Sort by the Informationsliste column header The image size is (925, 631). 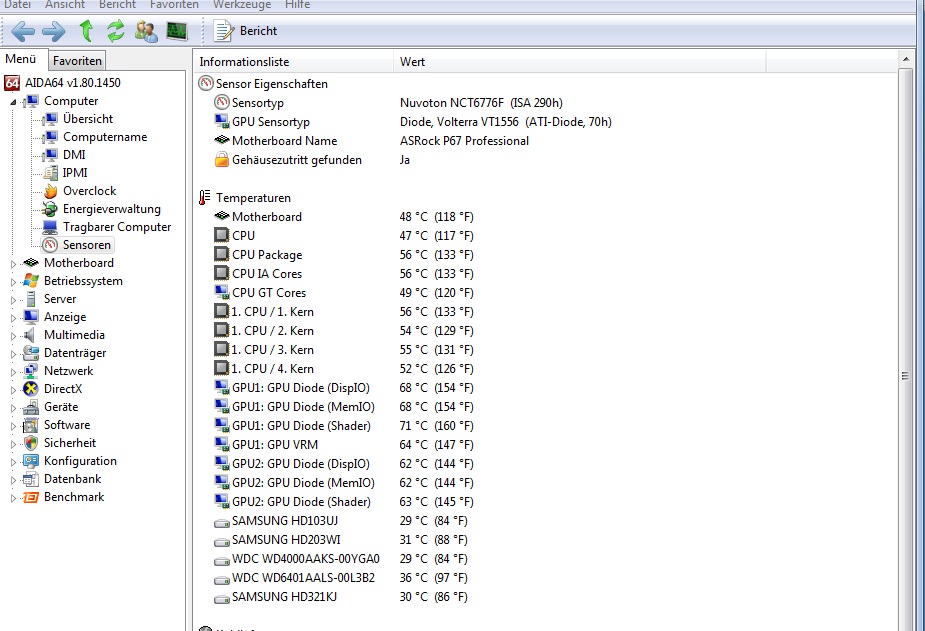(293, 62)
